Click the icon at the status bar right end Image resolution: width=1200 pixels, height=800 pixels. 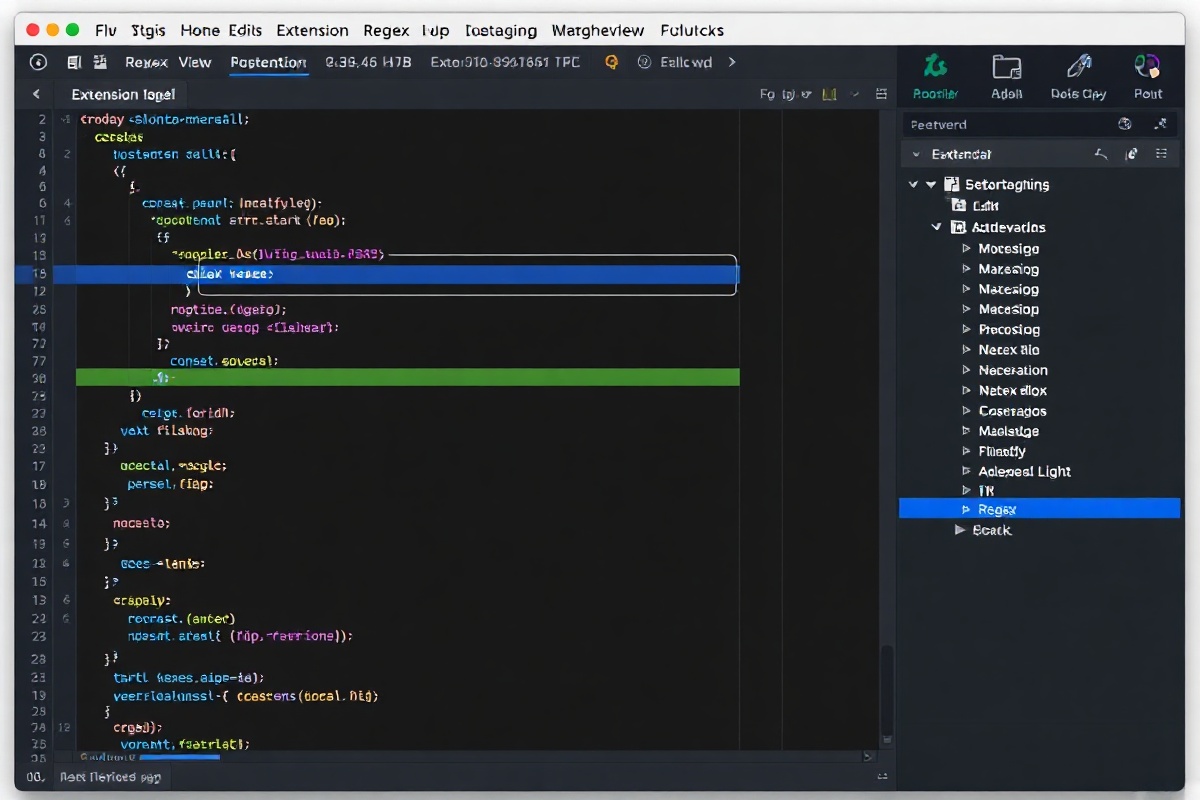click(x=882, y=777)
